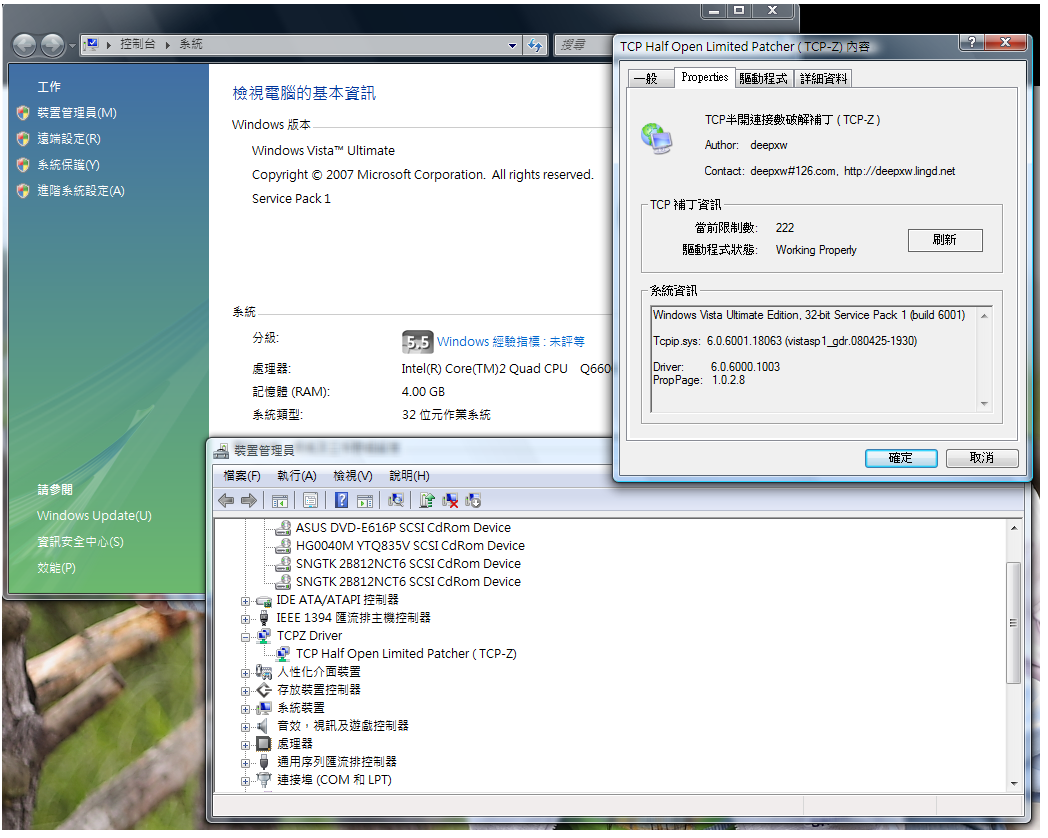Open the Windows 經驗指標 link
The height and width of the screenshot is (838, 1048).
click(x=510, y=342)
